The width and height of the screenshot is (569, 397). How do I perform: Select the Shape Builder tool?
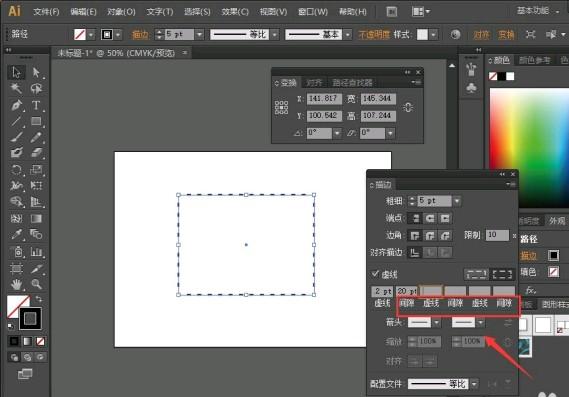click(x=16, y=201)
